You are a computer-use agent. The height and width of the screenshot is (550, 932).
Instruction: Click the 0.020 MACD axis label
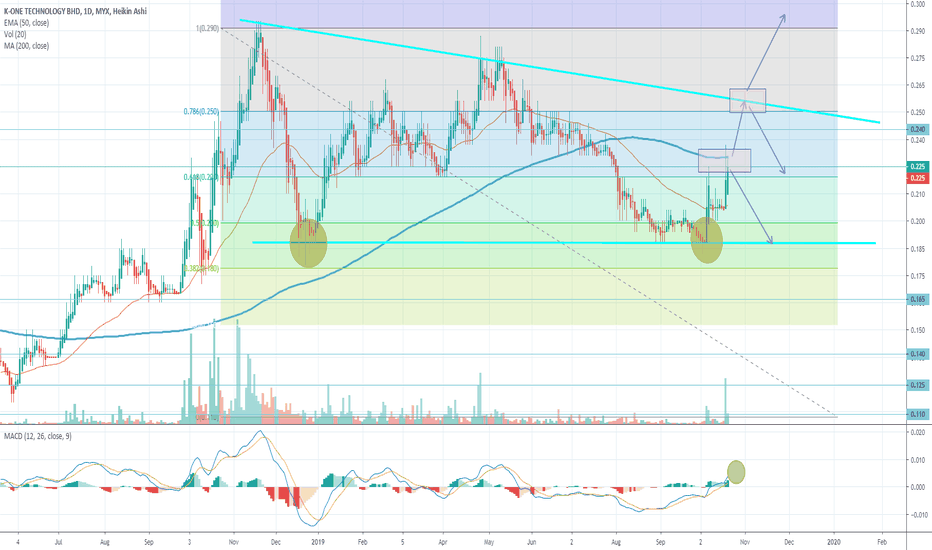pos(918,432)
